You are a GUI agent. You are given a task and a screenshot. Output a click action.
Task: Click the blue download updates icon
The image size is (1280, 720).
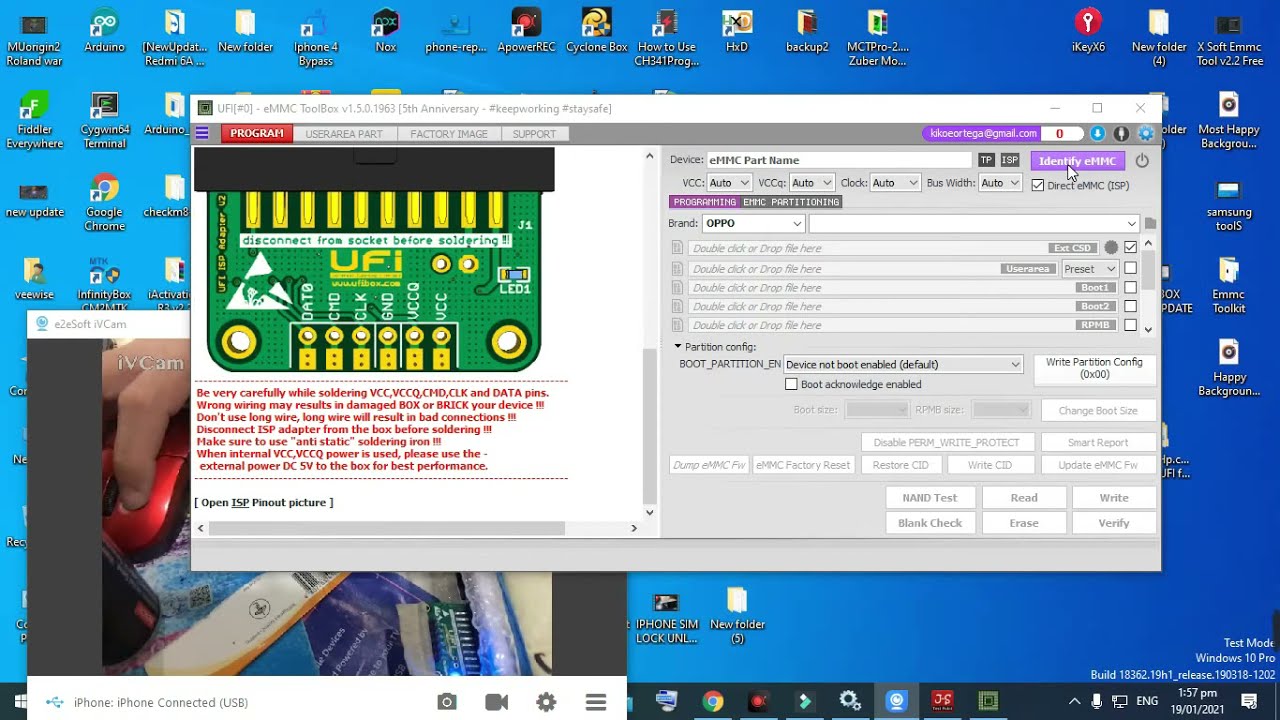[x=1097, y=133]
